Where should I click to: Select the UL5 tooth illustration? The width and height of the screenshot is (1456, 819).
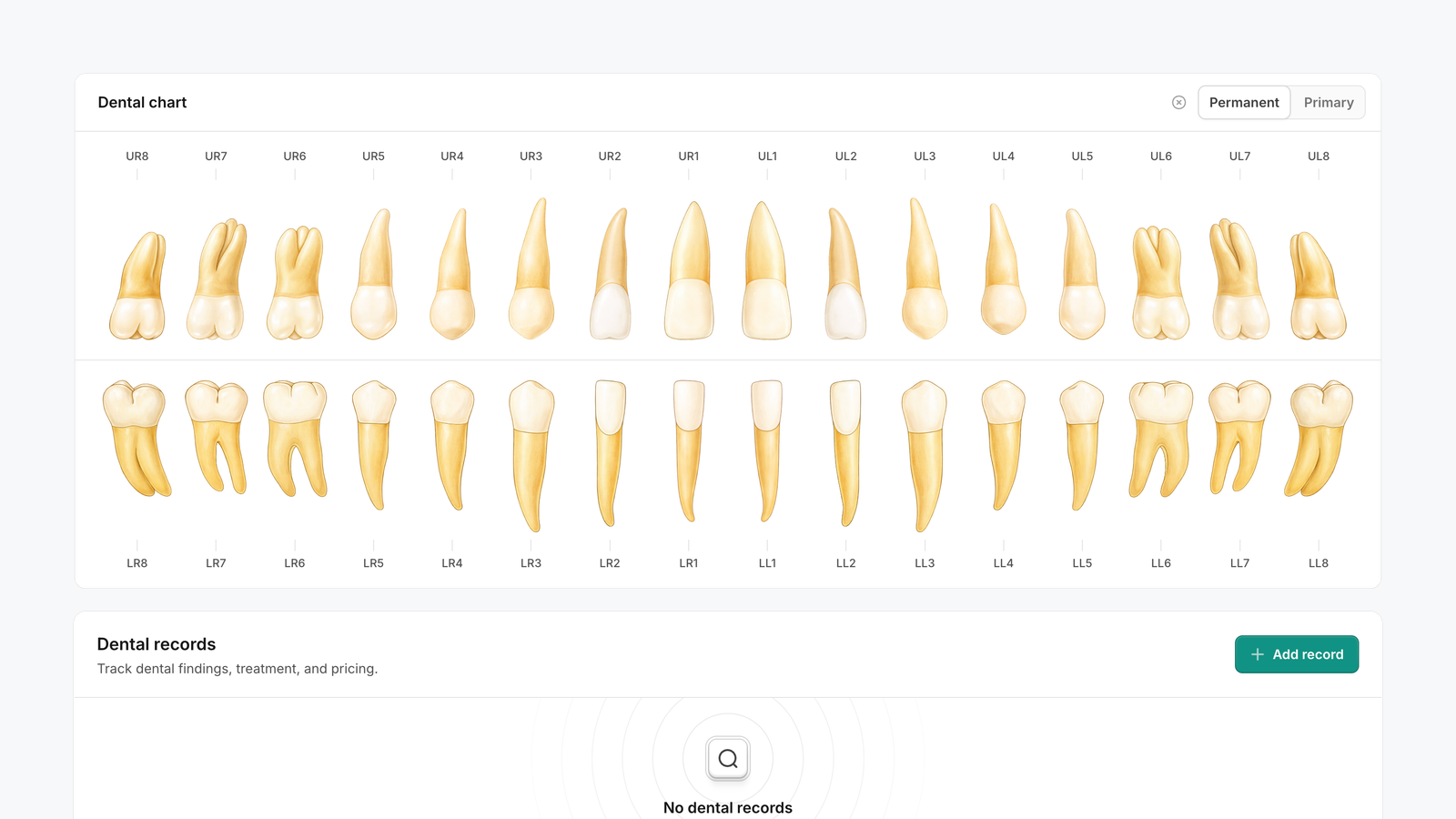click(x=1082, y=274)
